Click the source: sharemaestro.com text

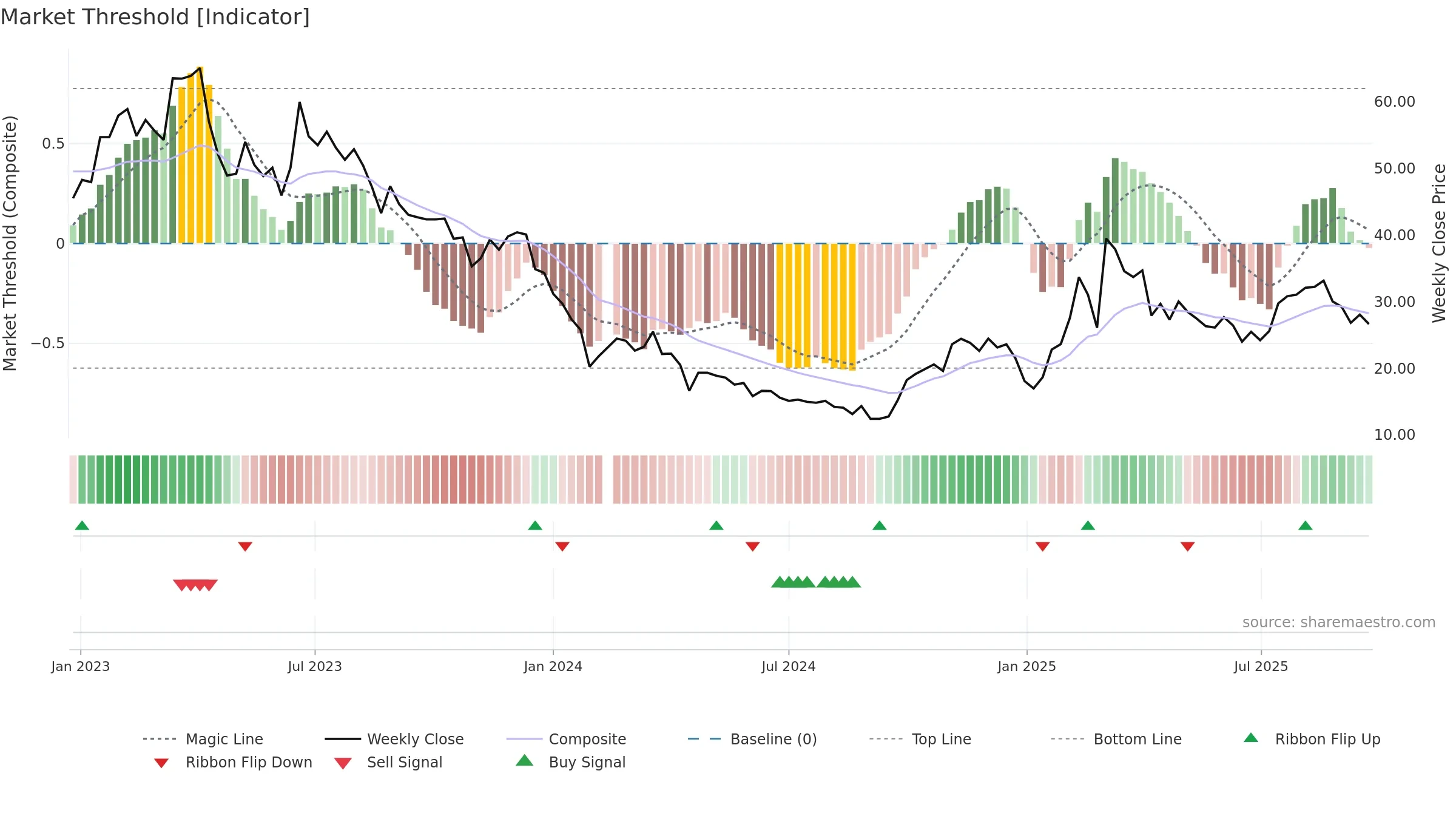point(1339,622)
